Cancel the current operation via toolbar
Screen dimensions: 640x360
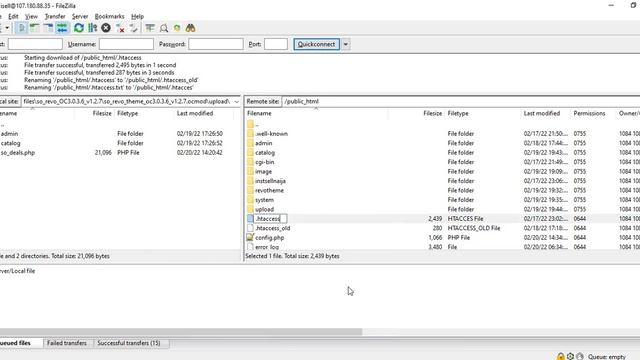click(106, 28)
